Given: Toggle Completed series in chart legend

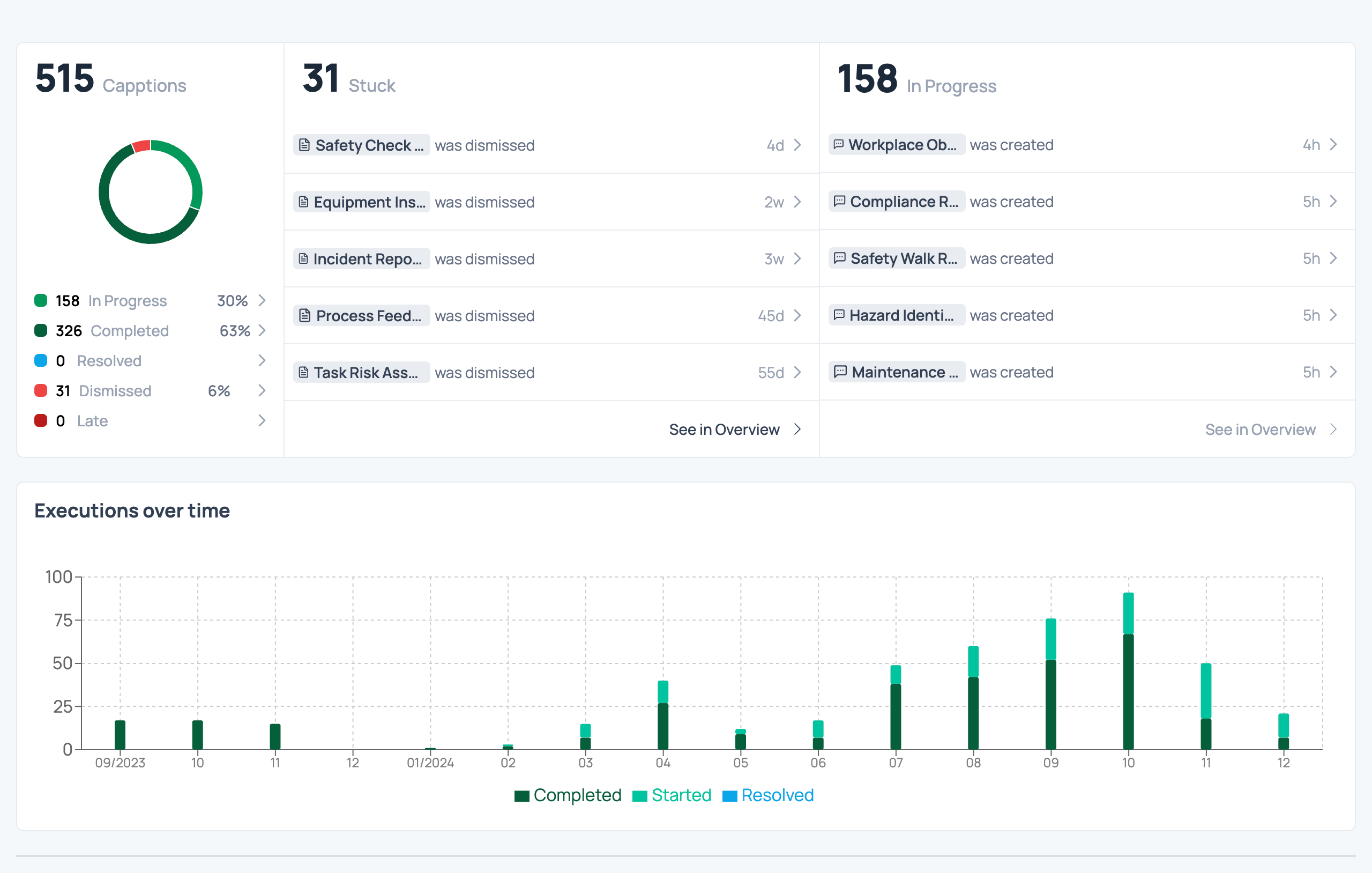Looking at the screenshot, I should pos(568,795).
